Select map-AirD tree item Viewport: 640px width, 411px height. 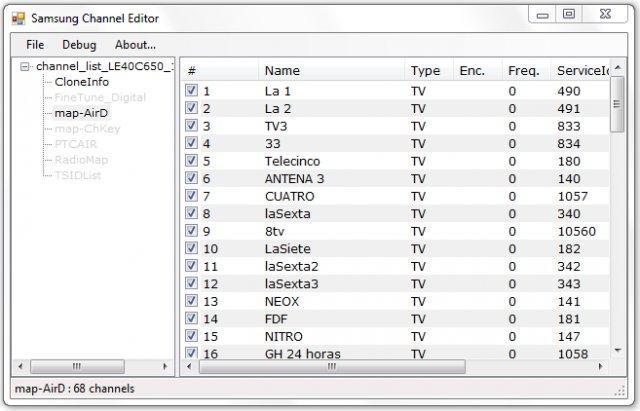(81, 113)
